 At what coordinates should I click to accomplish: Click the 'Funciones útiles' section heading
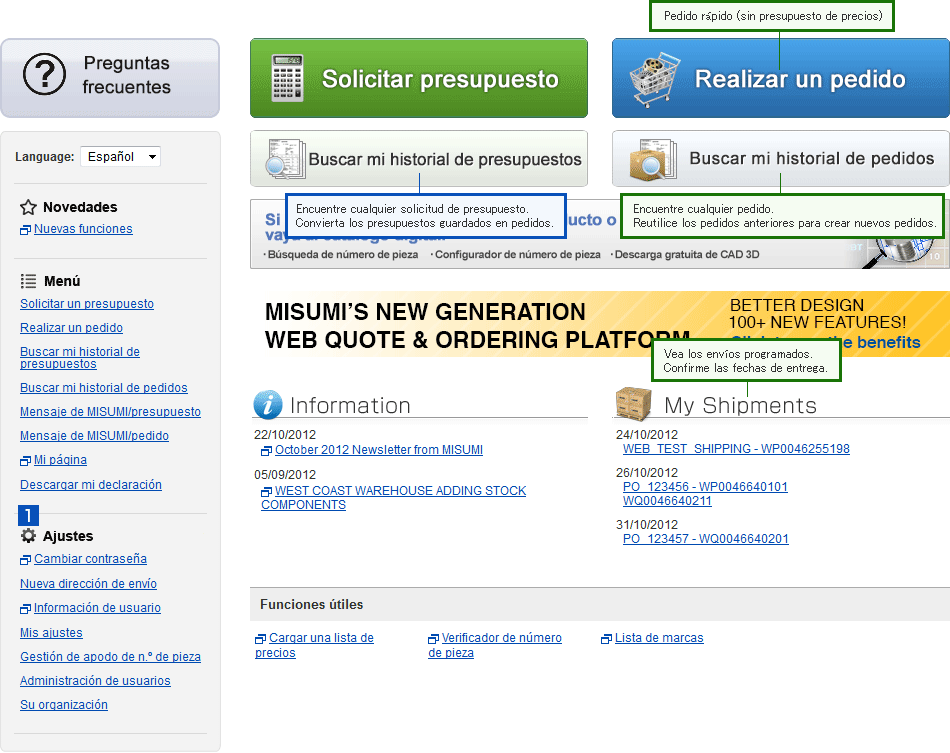311,604
